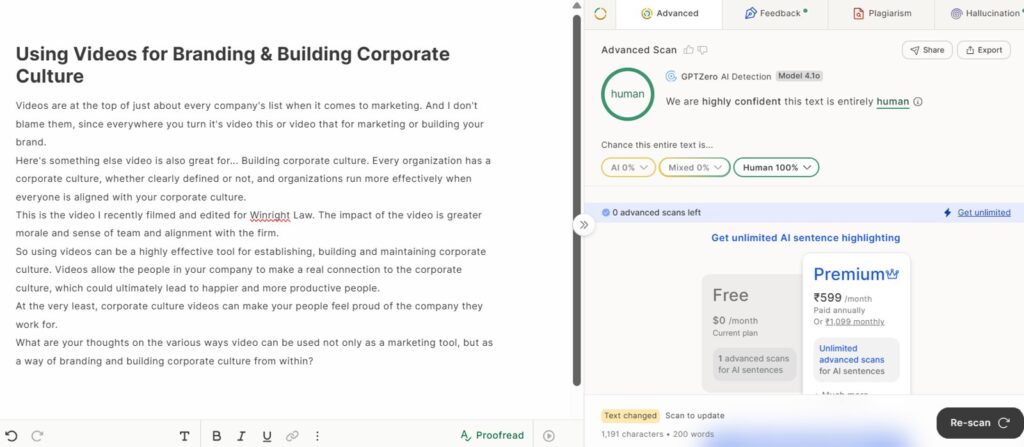The width and height of the screenshot is (1024, 447).
Task: Undo the last edit
Action: 11,436
